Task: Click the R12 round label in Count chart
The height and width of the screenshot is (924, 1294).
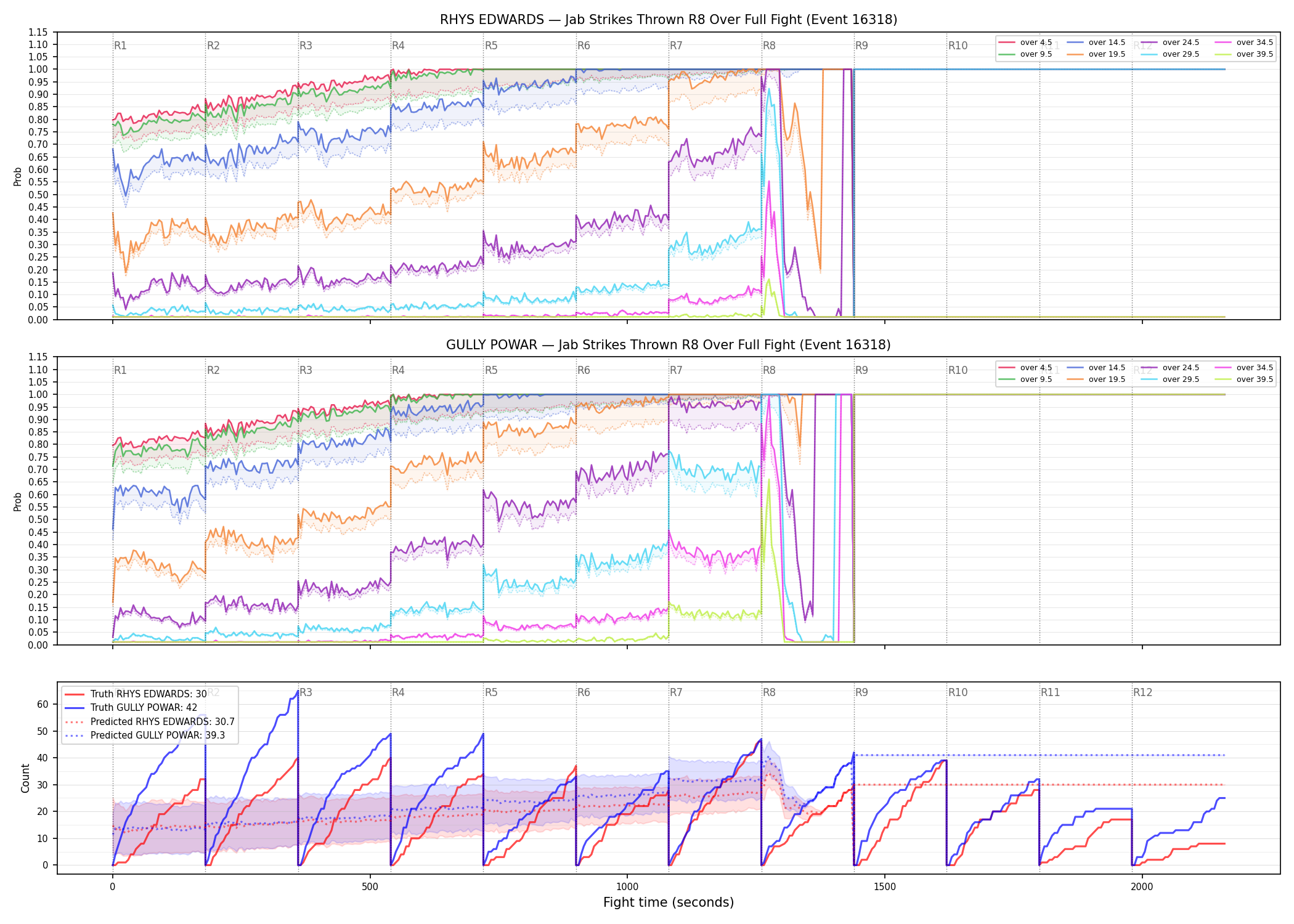Action: (x=1142, y=692)
